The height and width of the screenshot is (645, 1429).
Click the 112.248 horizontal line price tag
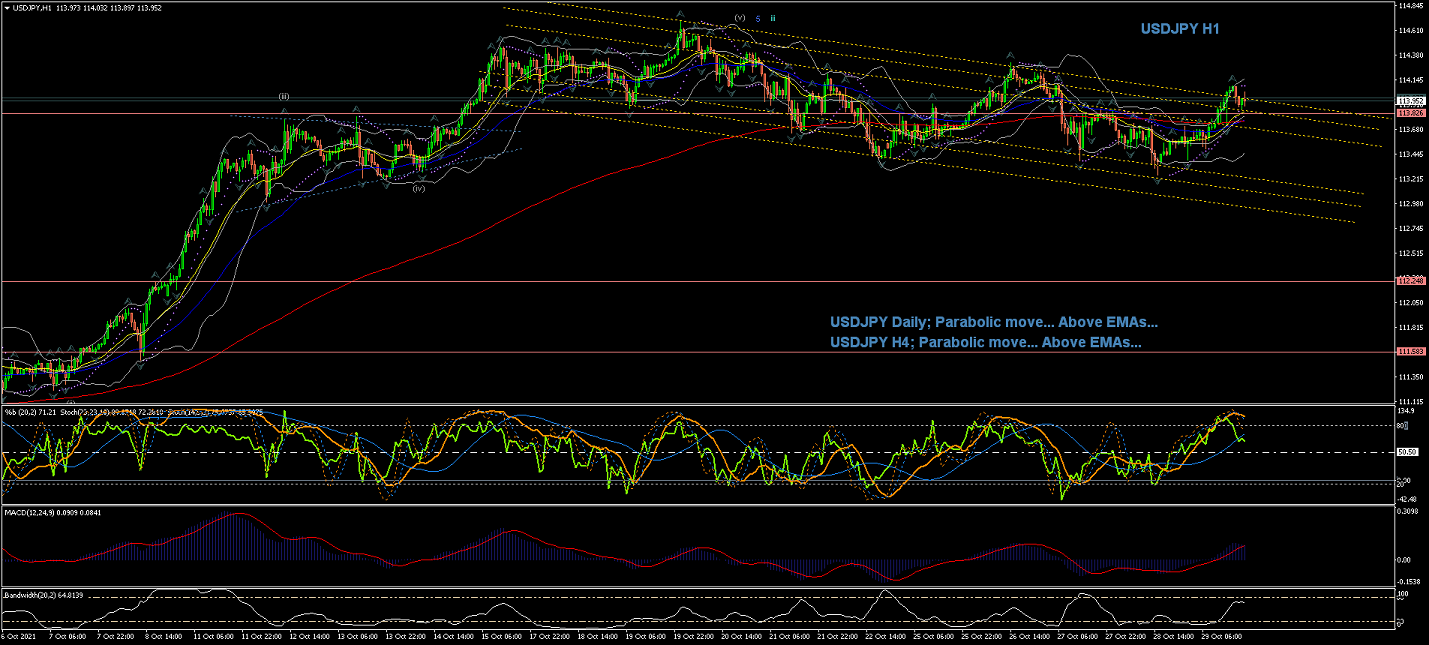tap(1410, 281)
